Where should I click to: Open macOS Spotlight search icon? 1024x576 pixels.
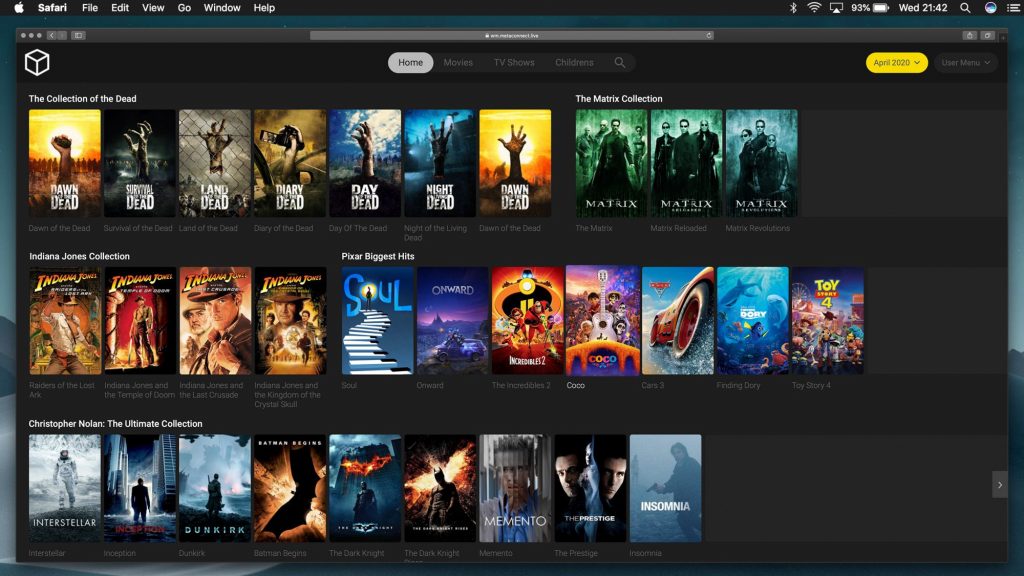[965, 8]
